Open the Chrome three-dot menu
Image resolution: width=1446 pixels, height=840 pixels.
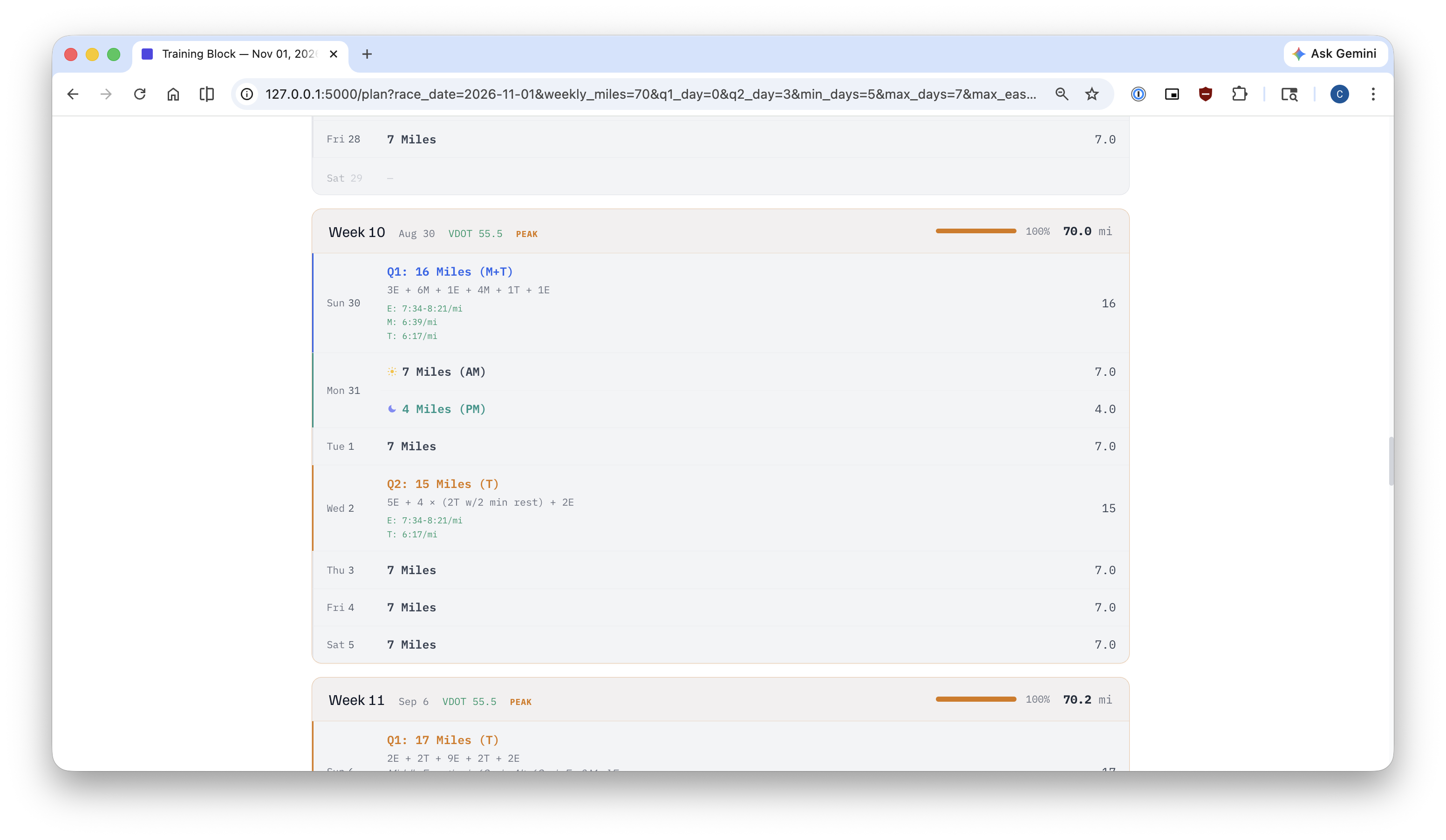click(1373, 94)
